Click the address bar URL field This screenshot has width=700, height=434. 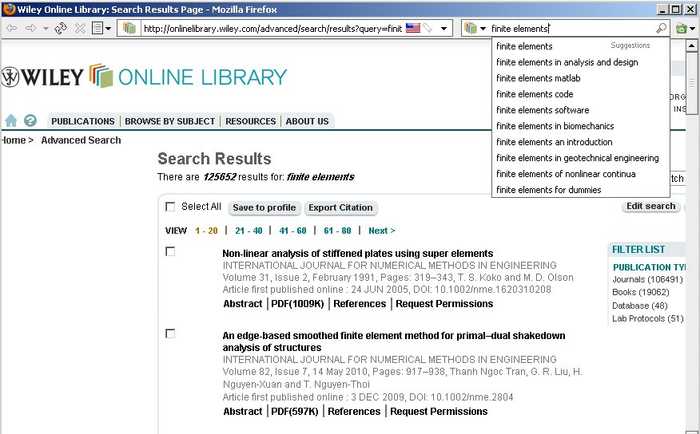tap(272, 29)
